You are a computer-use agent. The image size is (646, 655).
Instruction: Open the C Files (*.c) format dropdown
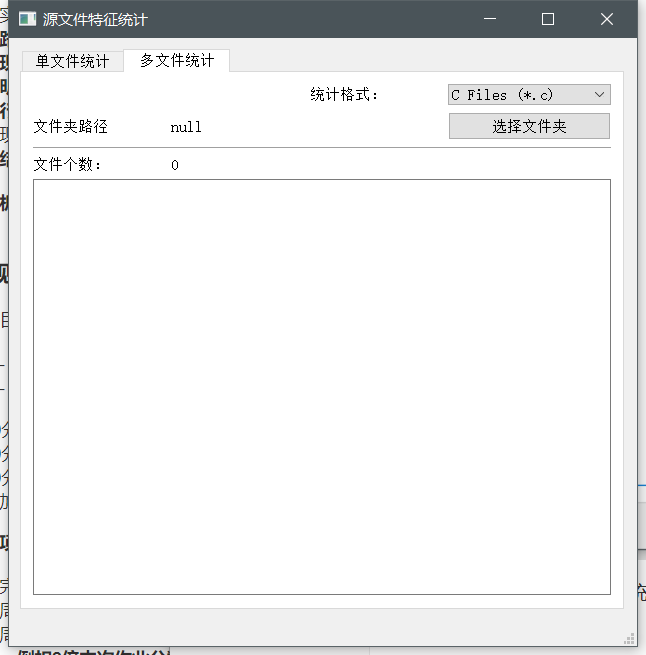point(529,95)
